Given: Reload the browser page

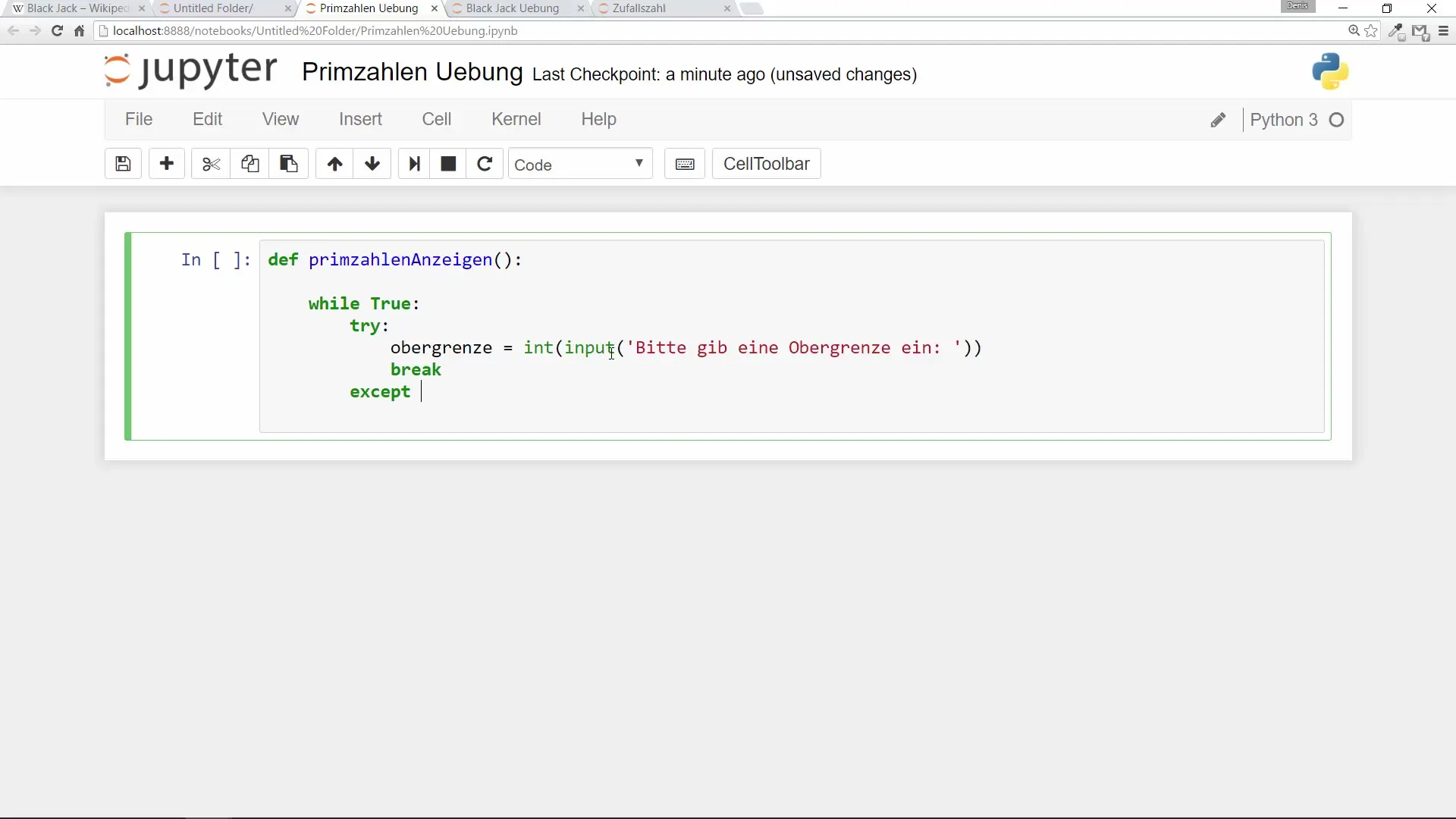Looking at the screenshot, I should coord(57,31).
